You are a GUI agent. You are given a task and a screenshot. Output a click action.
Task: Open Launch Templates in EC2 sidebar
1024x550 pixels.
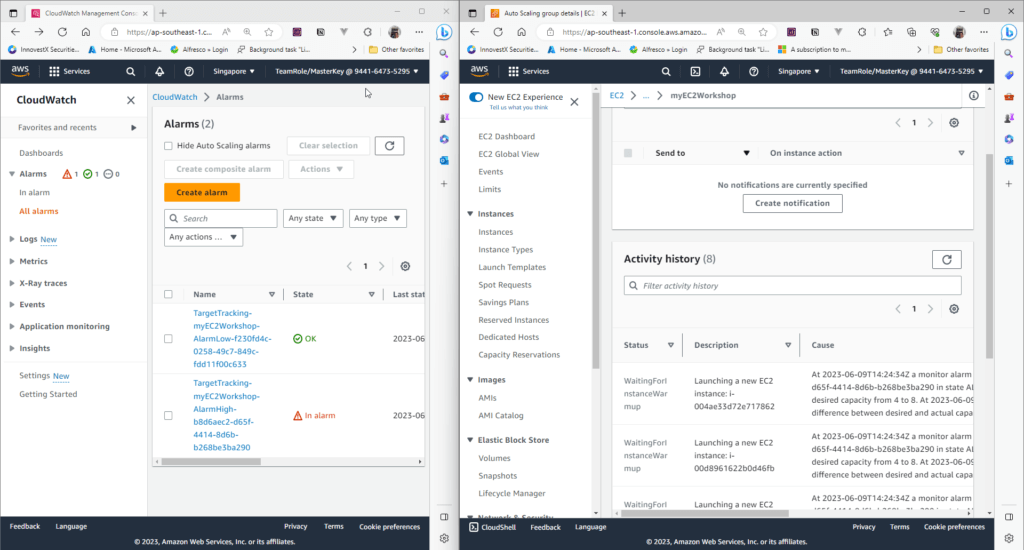(512, 267)
